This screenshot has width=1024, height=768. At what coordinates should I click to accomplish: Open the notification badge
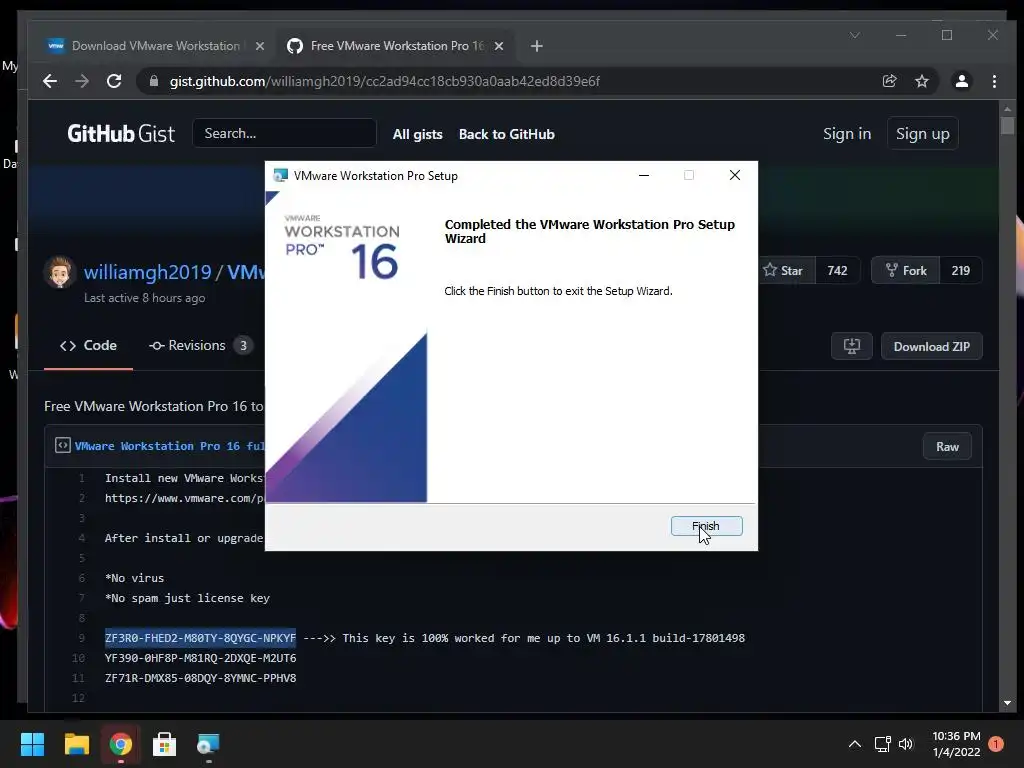995,744
